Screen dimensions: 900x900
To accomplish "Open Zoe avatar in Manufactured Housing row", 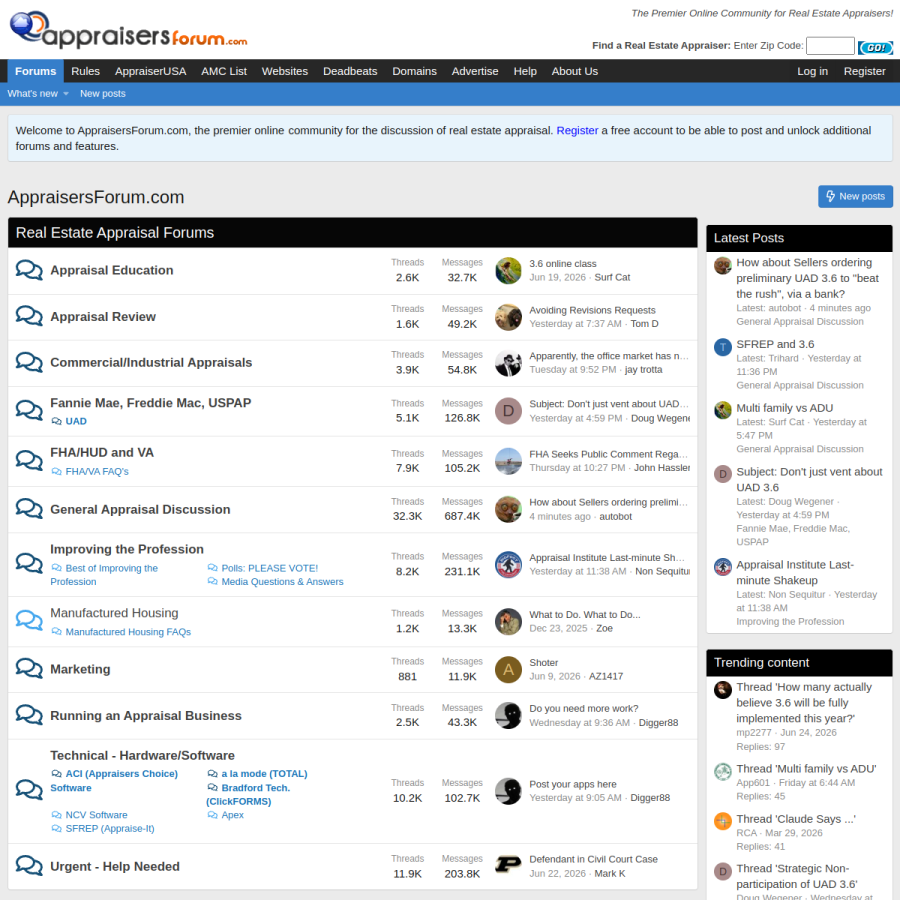I will 508,622.
